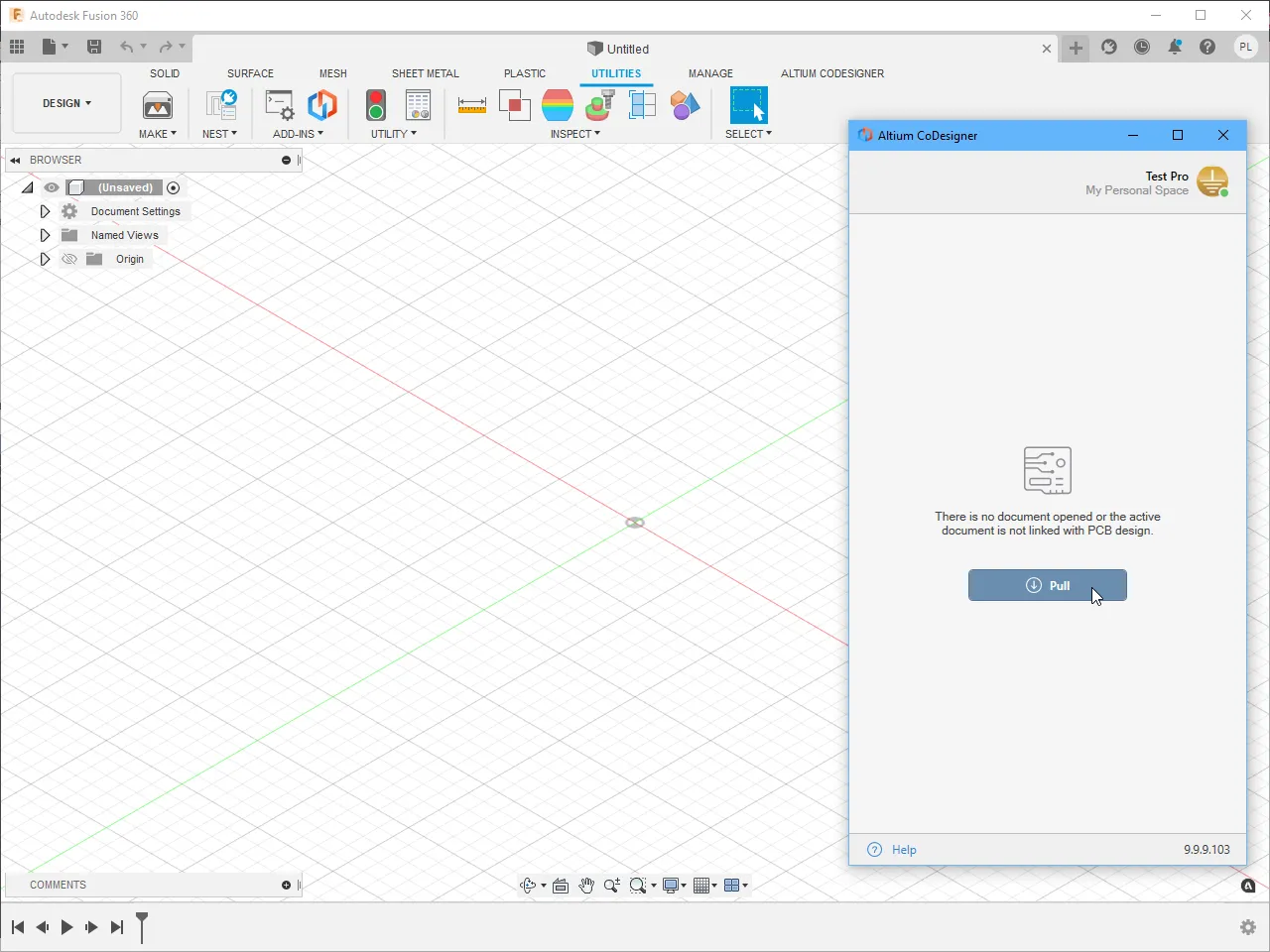This screenshot has height=952, width=1270.
Task: Expand the Named Views node
Action: click(x=45, y=235)
